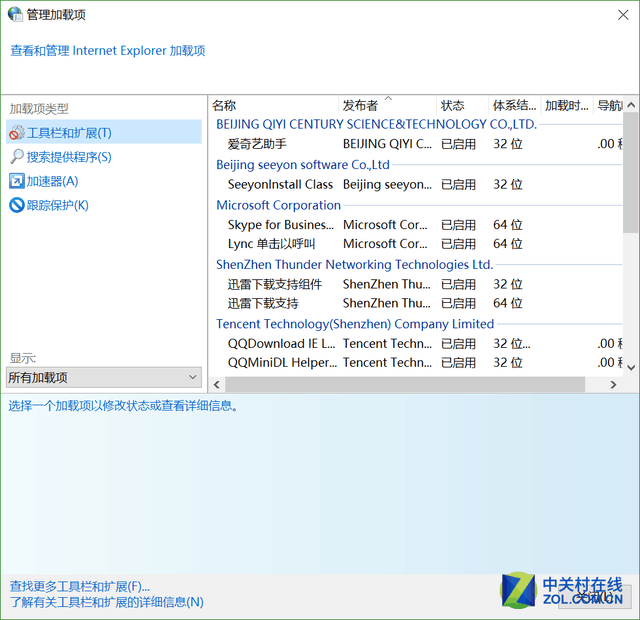Image resolution: width=640 pixels, height=620 pixels.
Task: Close the 管理加载项 dialog window
Action: coord(623,15)
